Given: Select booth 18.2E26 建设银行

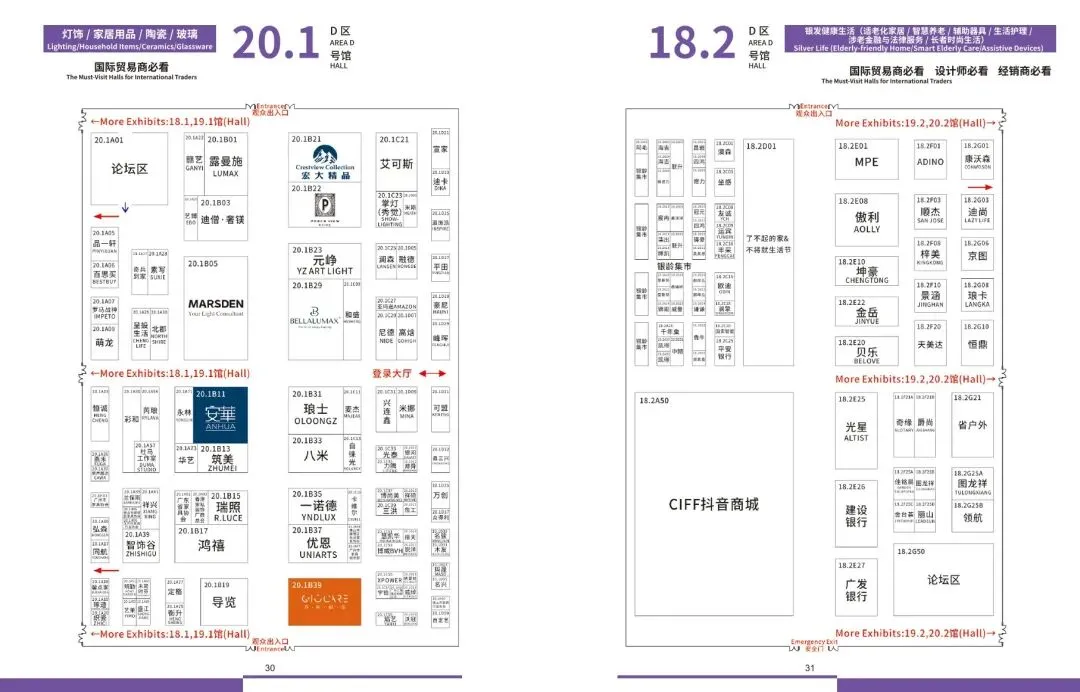Looking at the screenshot, I should click(856, 514).
